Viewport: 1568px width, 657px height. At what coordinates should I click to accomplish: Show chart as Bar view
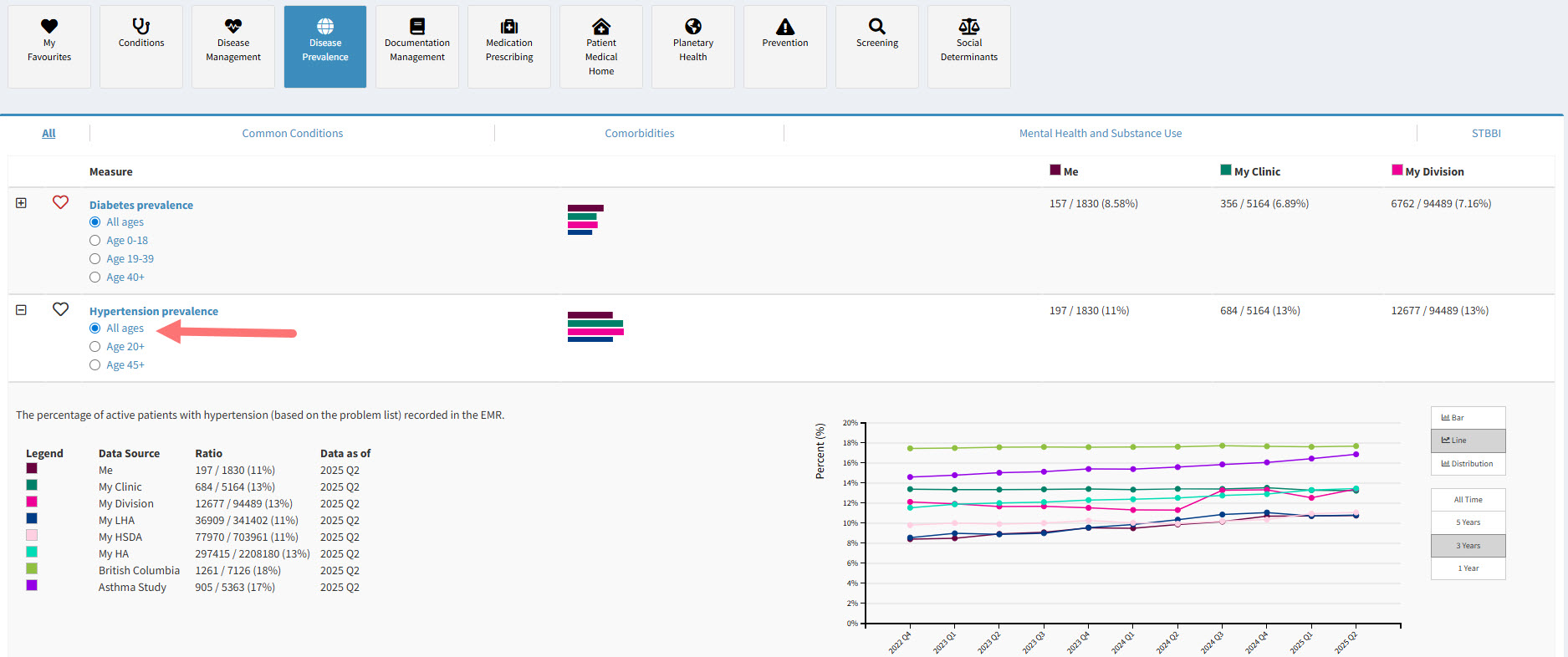pyautogui.click(x=1468, y=417)
